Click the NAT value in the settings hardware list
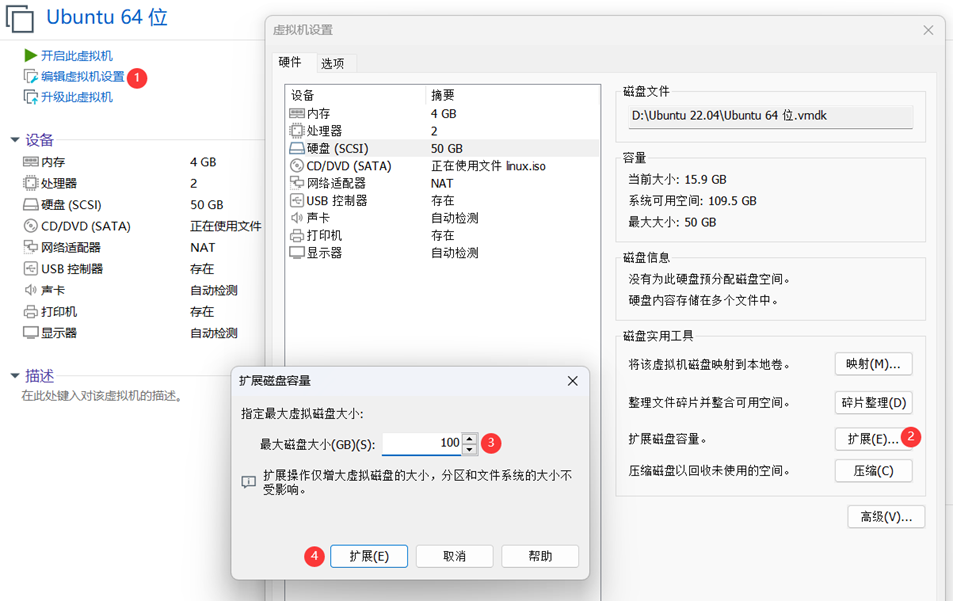 click(x=442, y=183)
